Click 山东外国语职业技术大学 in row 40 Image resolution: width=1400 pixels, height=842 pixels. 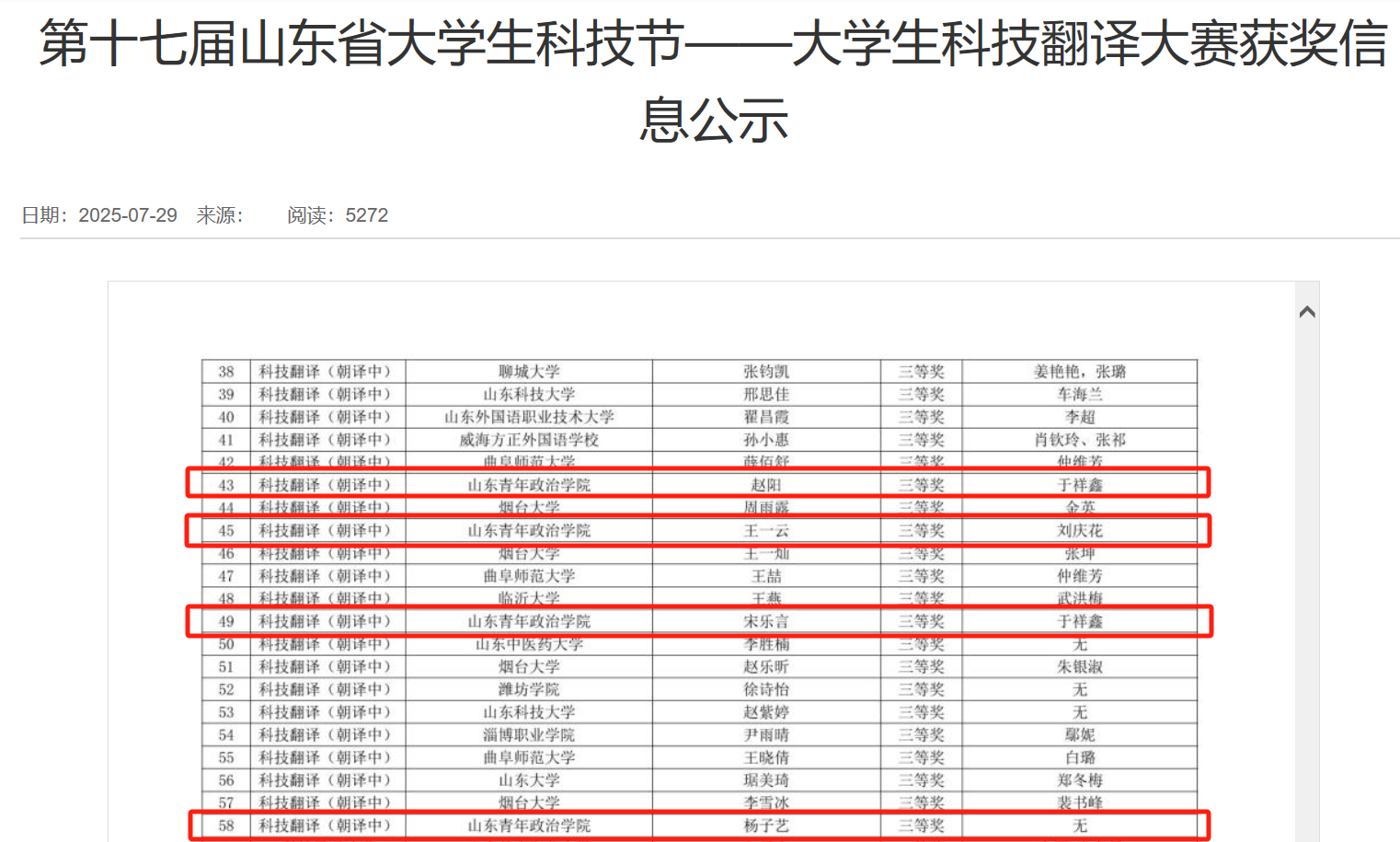(x=529, y=417)
